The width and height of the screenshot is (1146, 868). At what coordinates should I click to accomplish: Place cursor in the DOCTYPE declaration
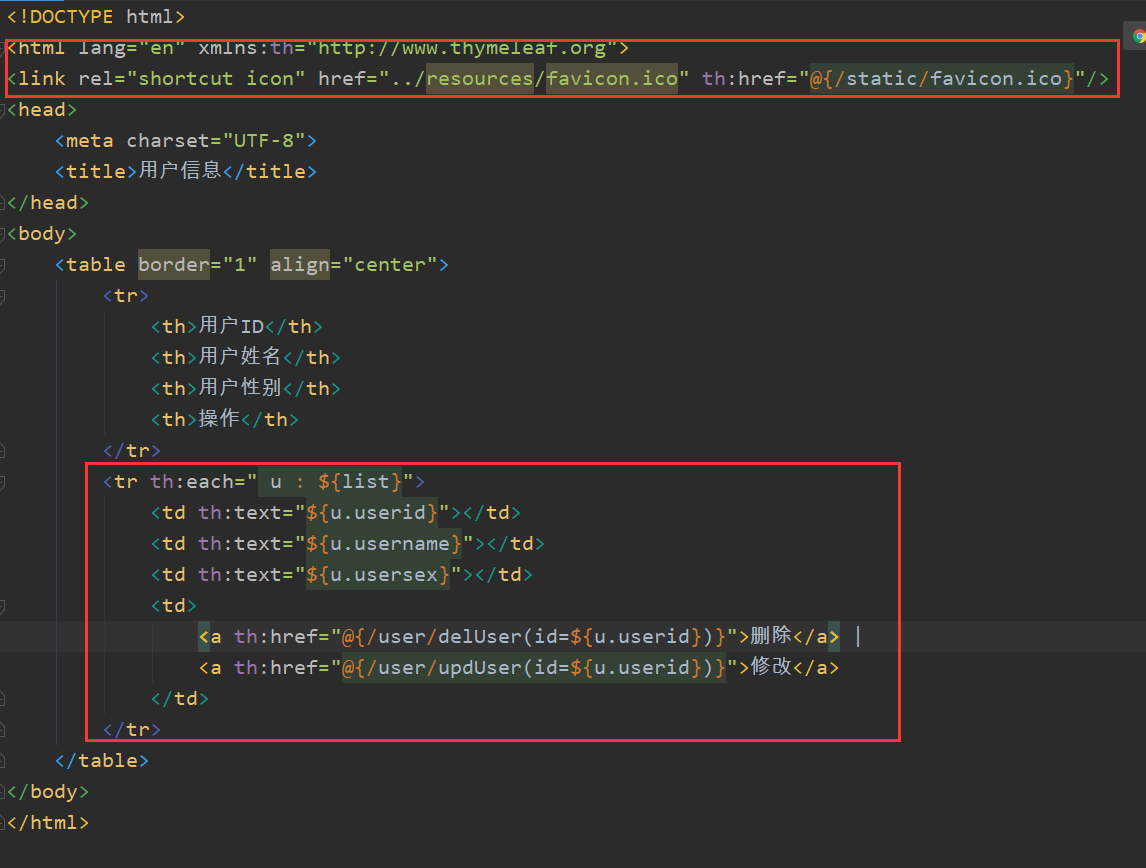95,16
